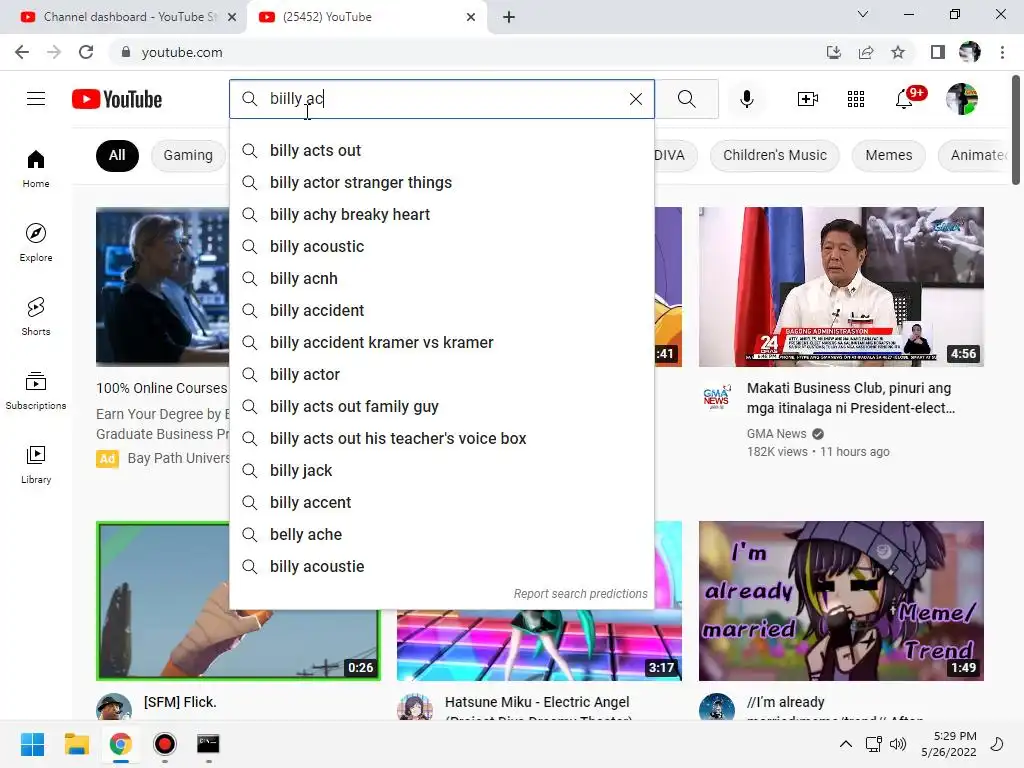Open Explore in the sidebar
Image resolution: width=1024 pixels, height=768 pixels.
(x=36, y=242)
